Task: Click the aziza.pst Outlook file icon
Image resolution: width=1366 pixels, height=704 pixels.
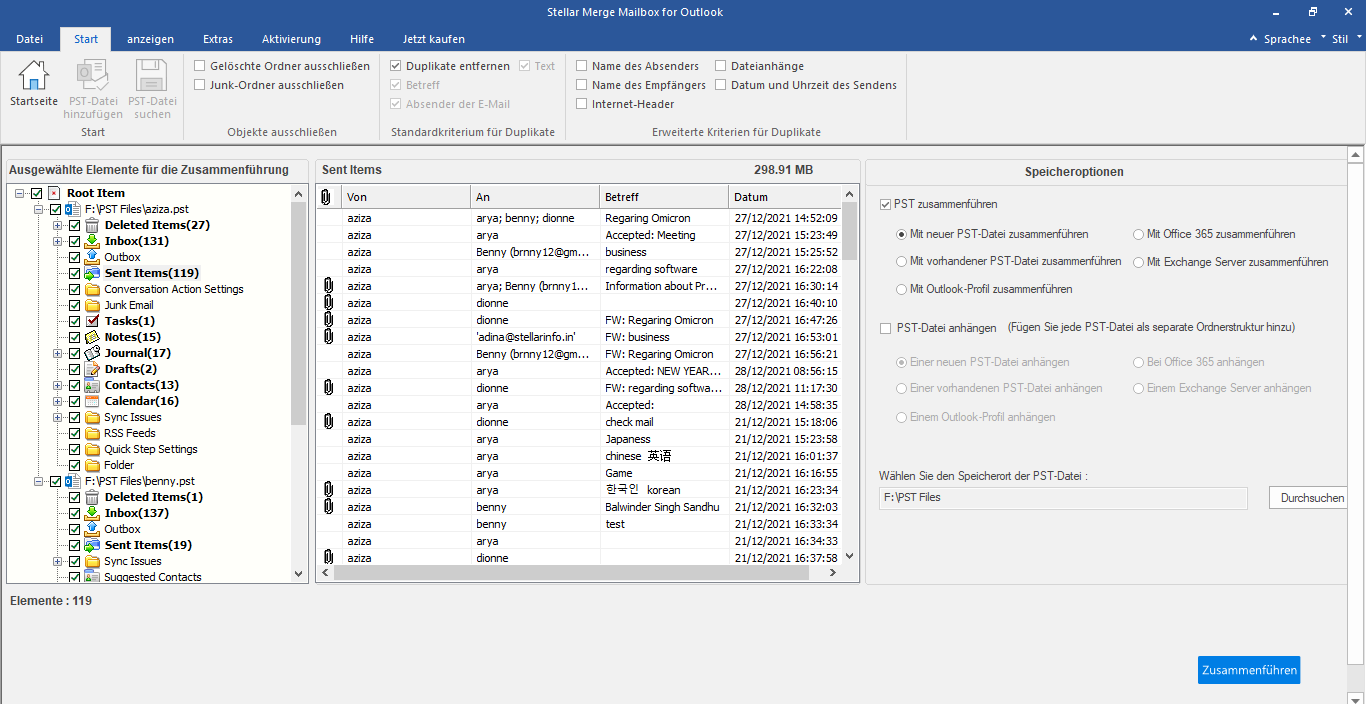Action: (72, 209)
